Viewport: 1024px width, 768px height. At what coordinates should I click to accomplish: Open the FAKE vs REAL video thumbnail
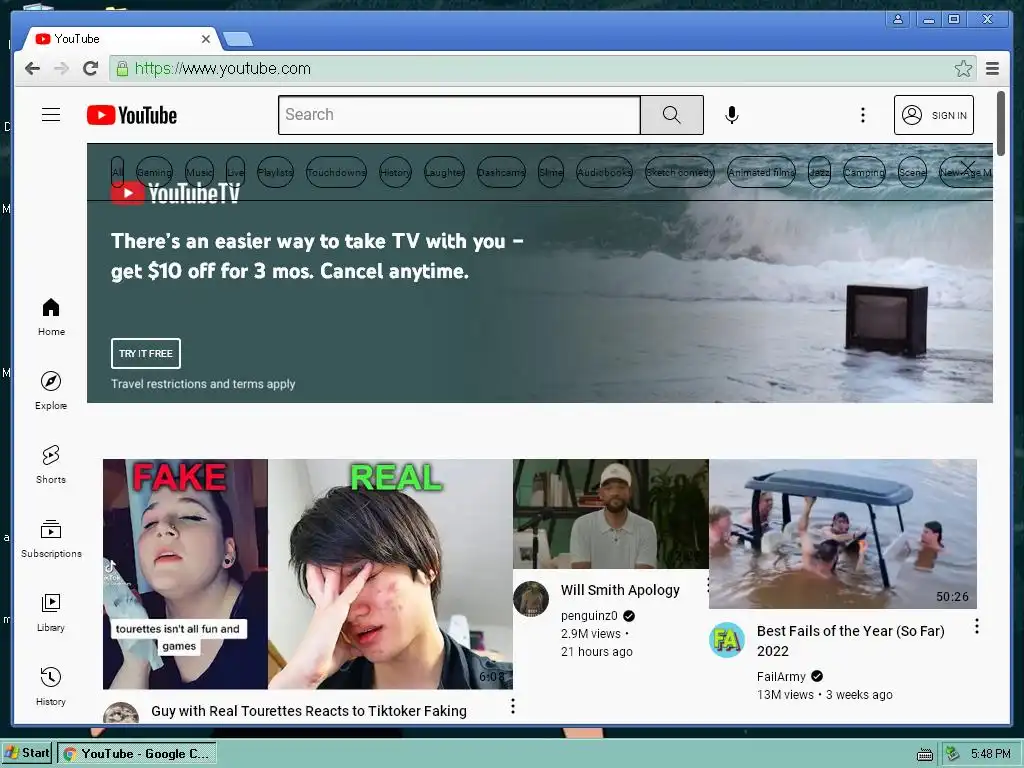[x=308, y=574]
